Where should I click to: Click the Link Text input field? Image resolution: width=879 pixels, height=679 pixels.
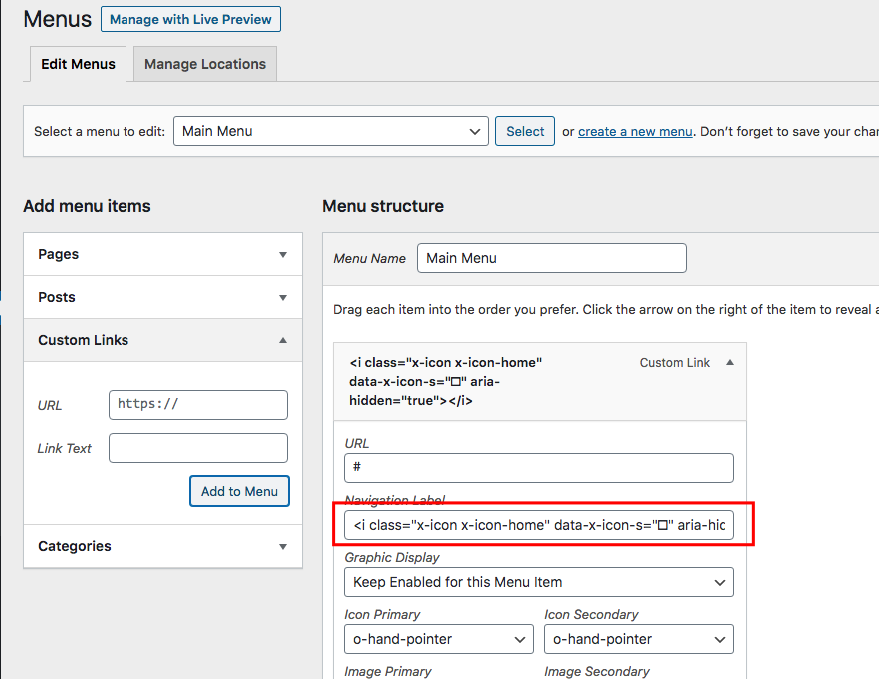198,448
